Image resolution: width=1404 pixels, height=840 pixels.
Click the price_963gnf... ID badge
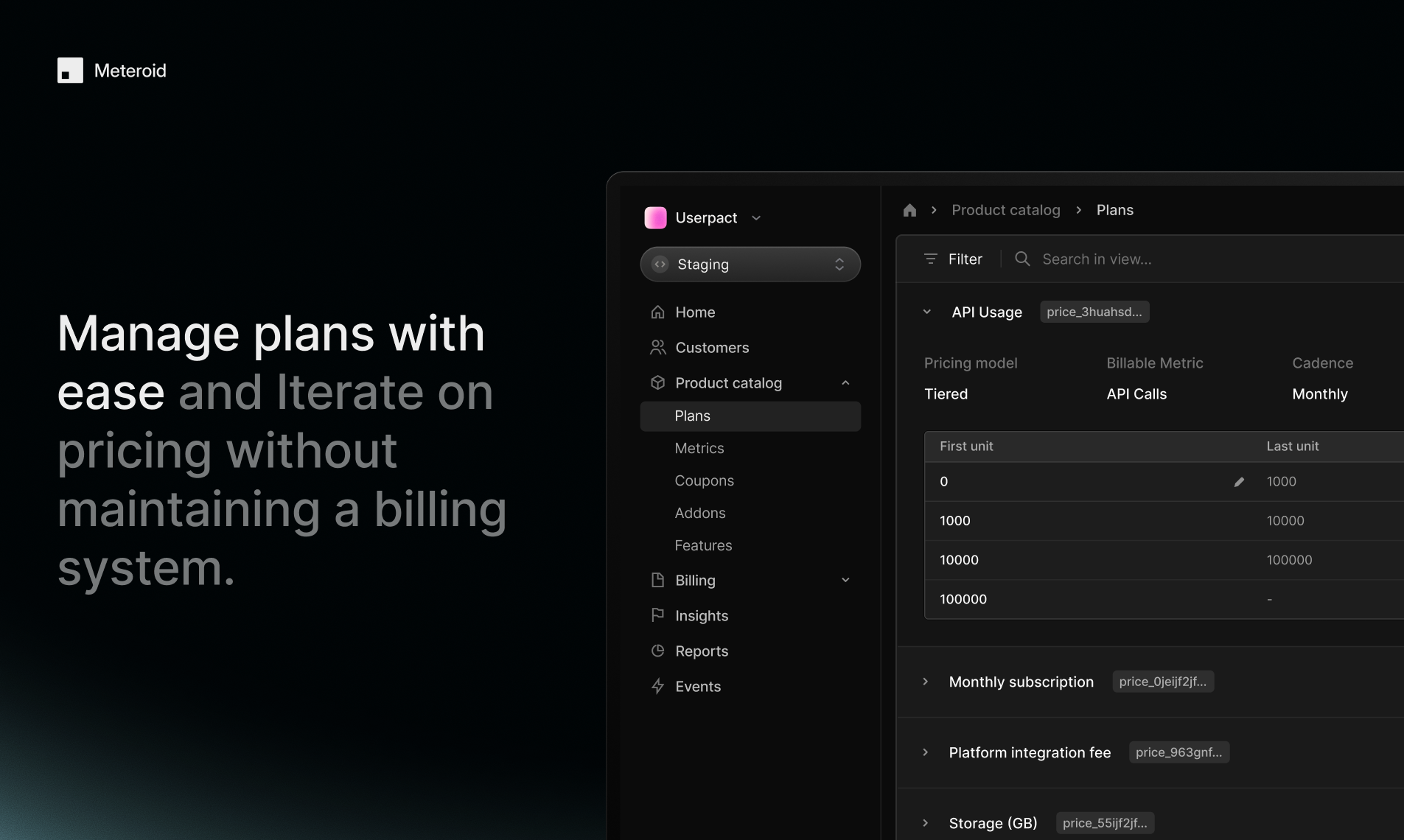click(1178, 752)
